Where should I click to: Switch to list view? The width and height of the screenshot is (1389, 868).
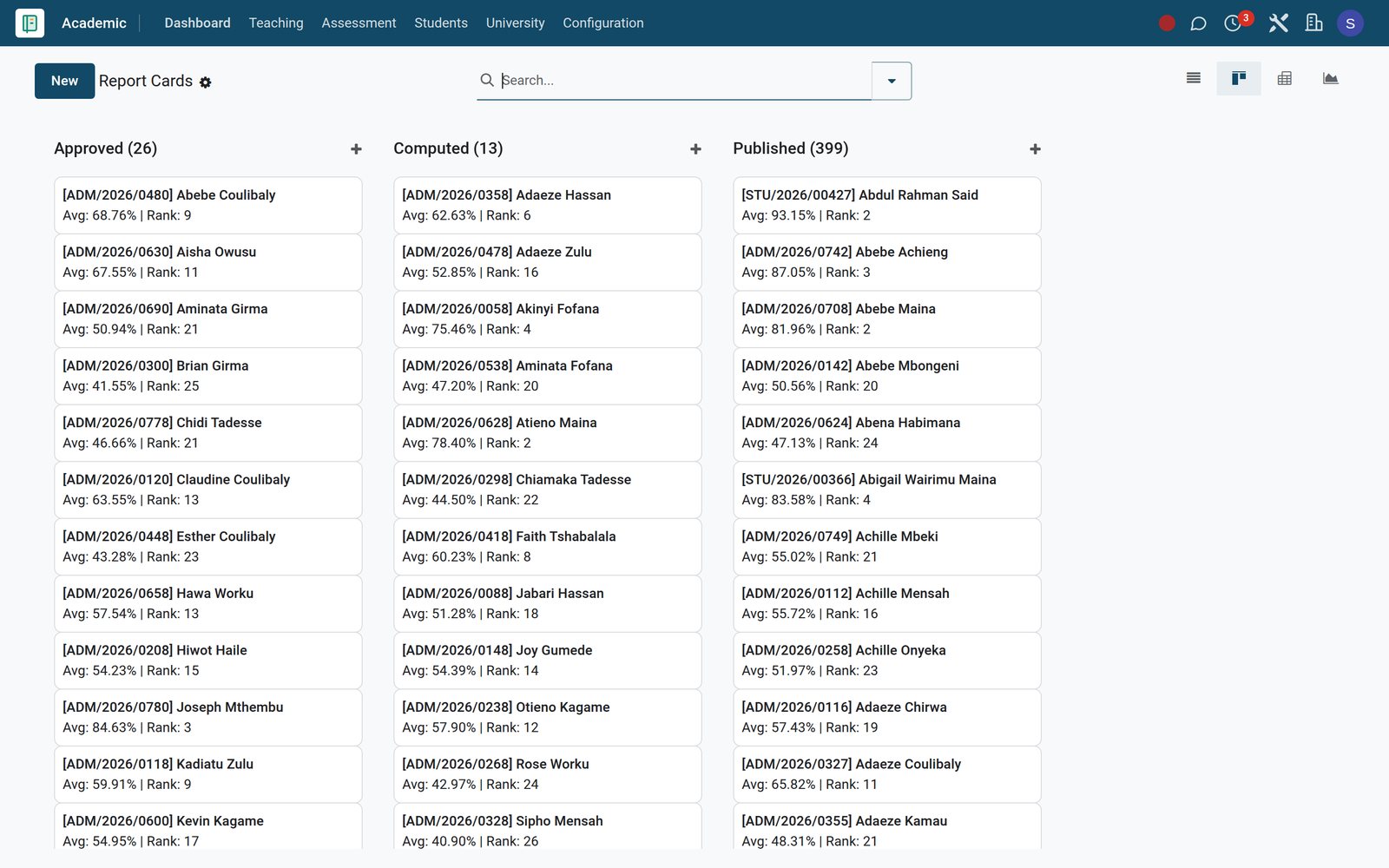tap(1194, 78)
